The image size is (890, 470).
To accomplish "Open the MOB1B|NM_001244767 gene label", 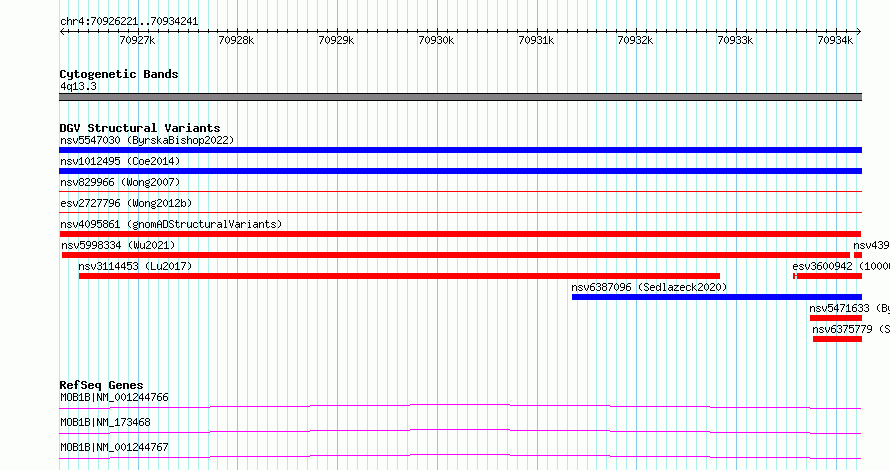I will (115, 447).
